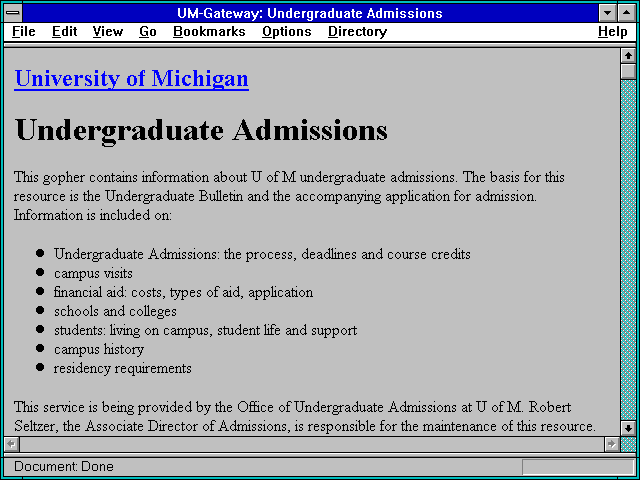640x480 pixels.
Task: Click the 'schools and colleges' list item
Action: pyautogui.click(x=115, y=311)
